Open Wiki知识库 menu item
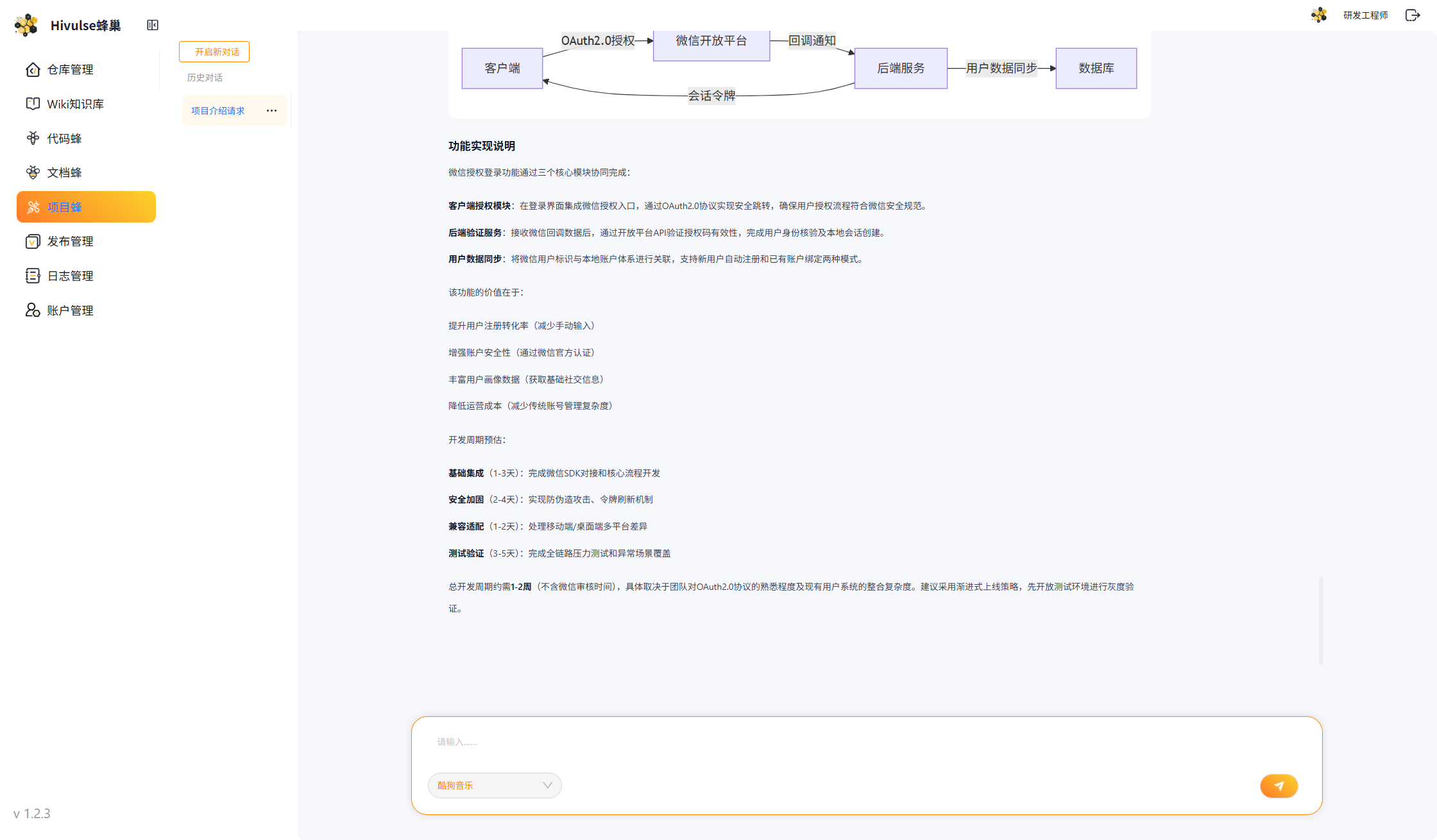1437x840 pixels. point(86,104)
